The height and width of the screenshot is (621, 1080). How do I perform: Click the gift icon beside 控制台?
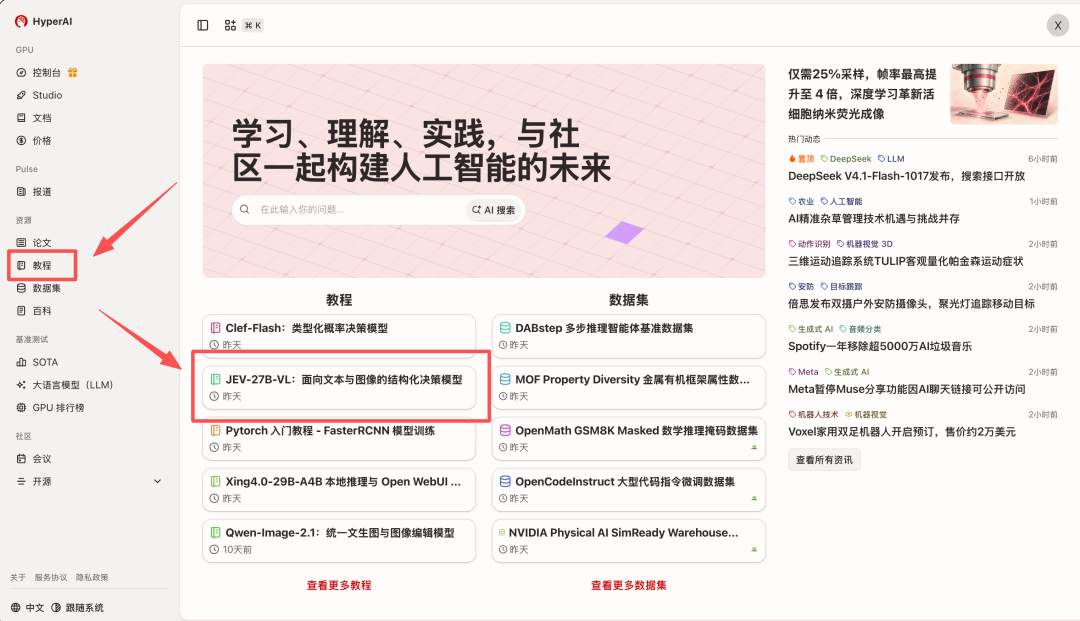73,72
